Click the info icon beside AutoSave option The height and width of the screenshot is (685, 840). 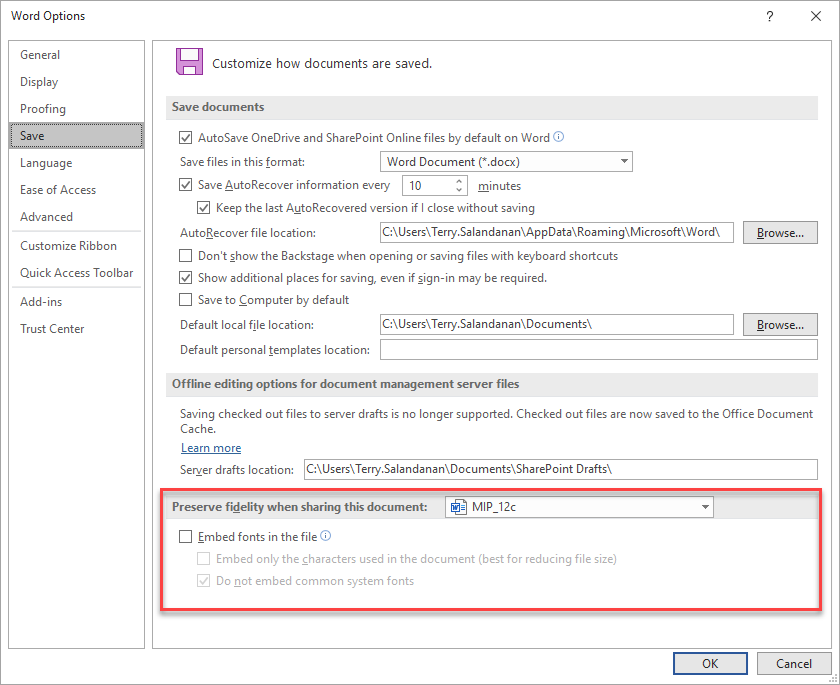click(x=559, y=137)
